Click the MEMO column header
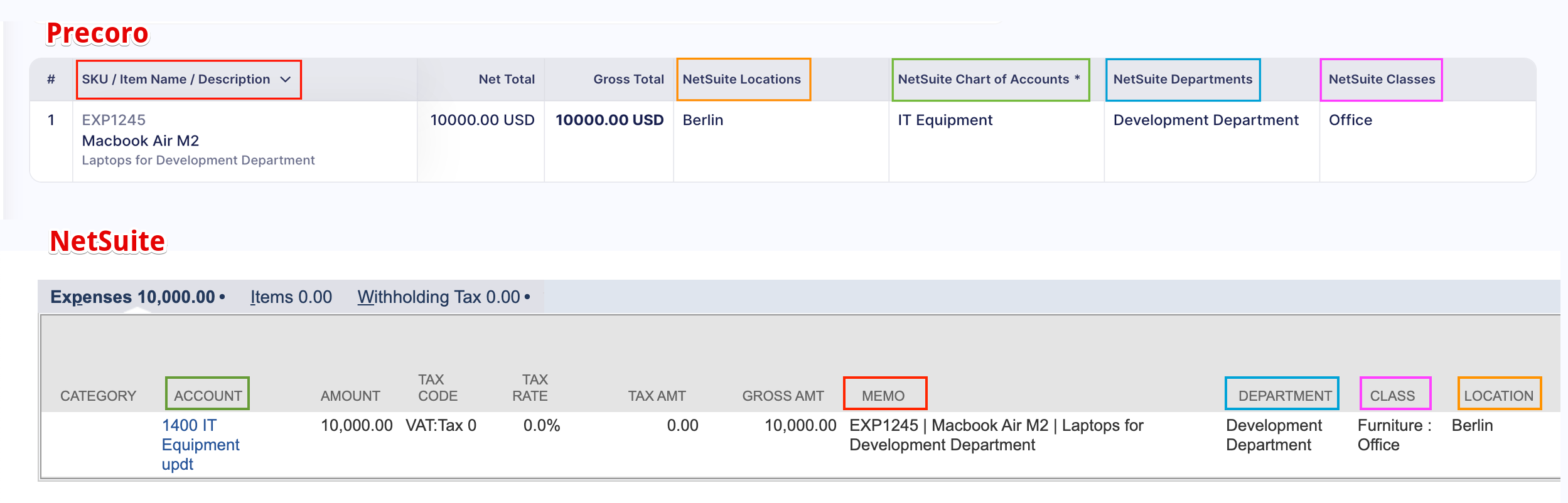The width and height of the screenshot is (1568, 503). coord(883,396)
